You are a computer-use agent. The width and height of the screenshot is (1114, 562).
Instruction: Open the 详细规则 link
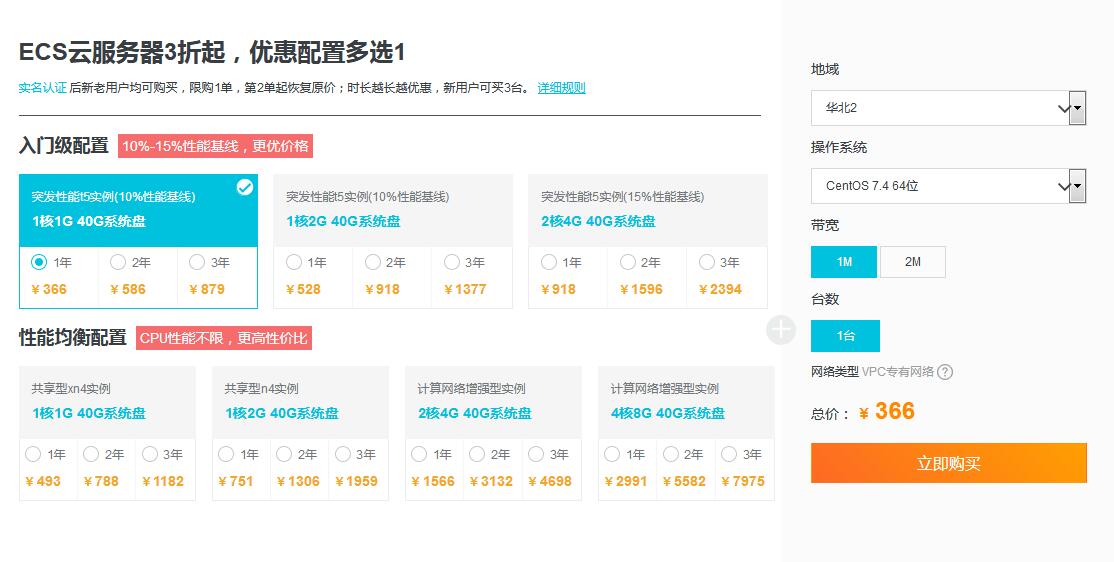561,88
